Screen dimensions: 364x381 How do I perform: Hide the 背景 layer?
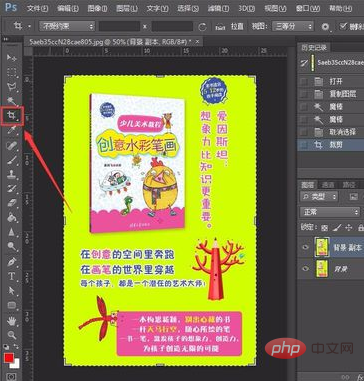[x=305, y=268]
